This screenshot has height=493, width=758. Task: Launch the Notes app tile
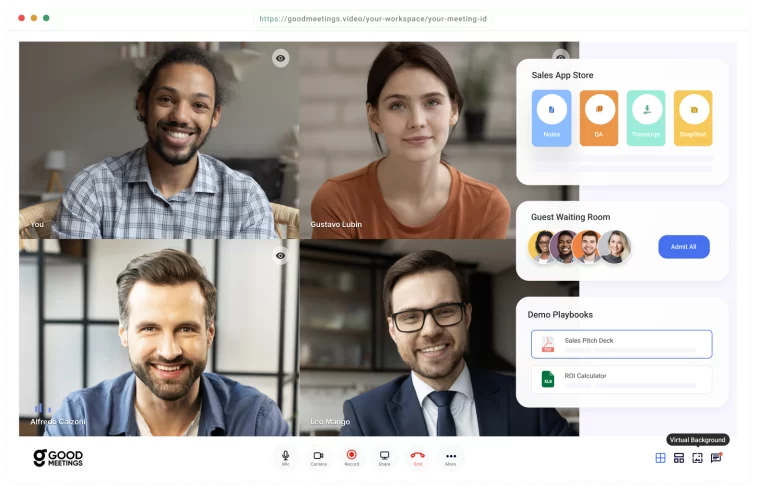pos(551,118)
